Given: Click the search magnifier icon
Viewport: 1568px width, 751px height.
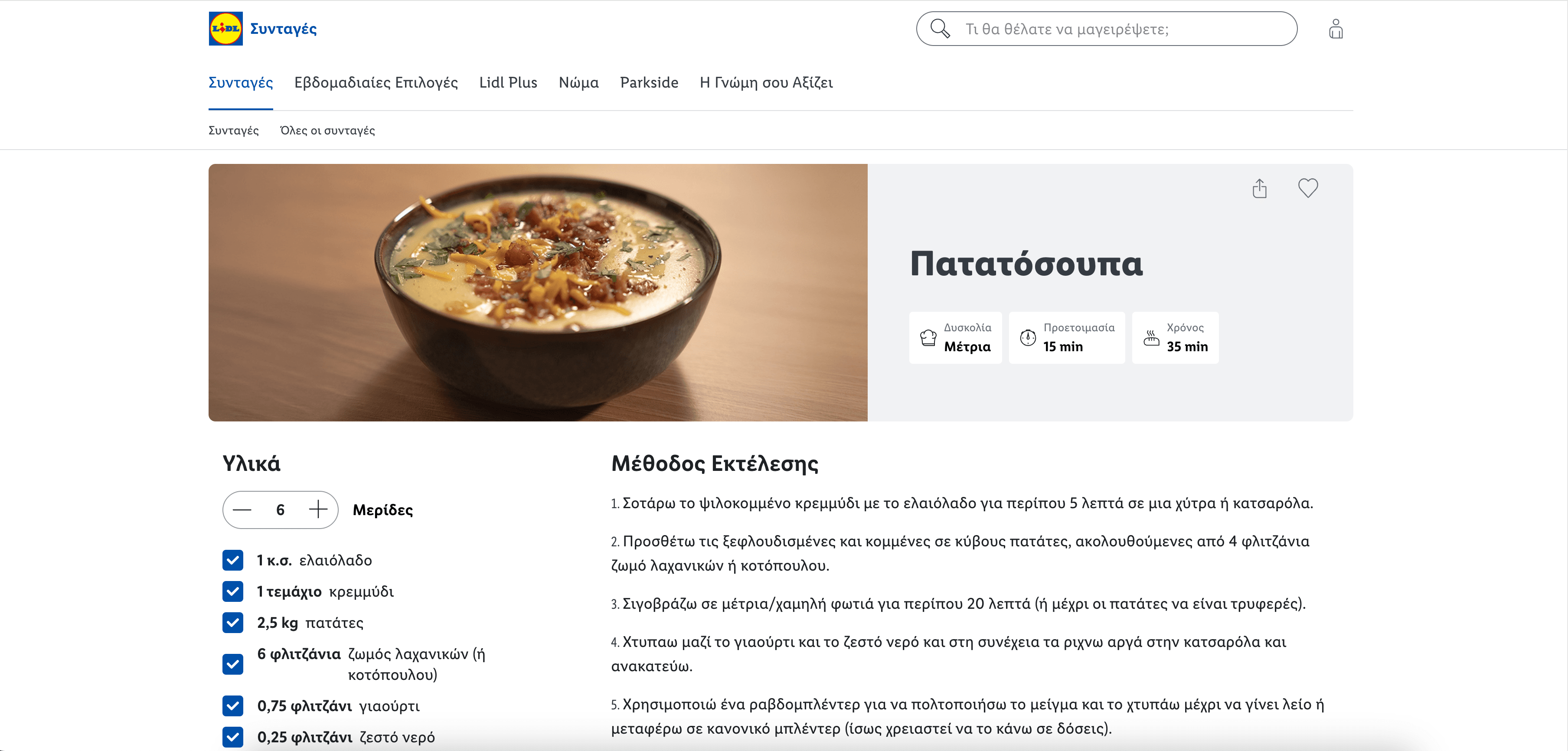Looking at the screenshot, I should pyautogui.click(x=940, y=29).
